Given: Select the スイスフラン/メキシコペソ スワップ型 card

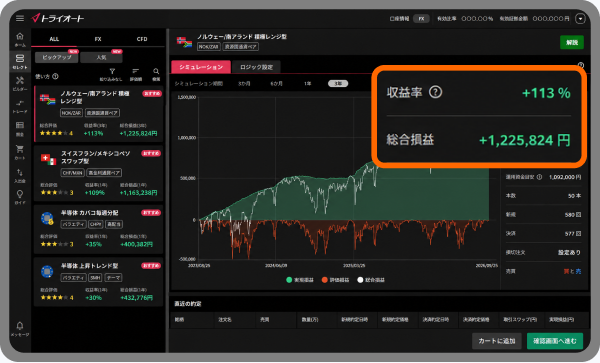Looking at the screenshot, I should pyautogui.click(x=98, y=173).
